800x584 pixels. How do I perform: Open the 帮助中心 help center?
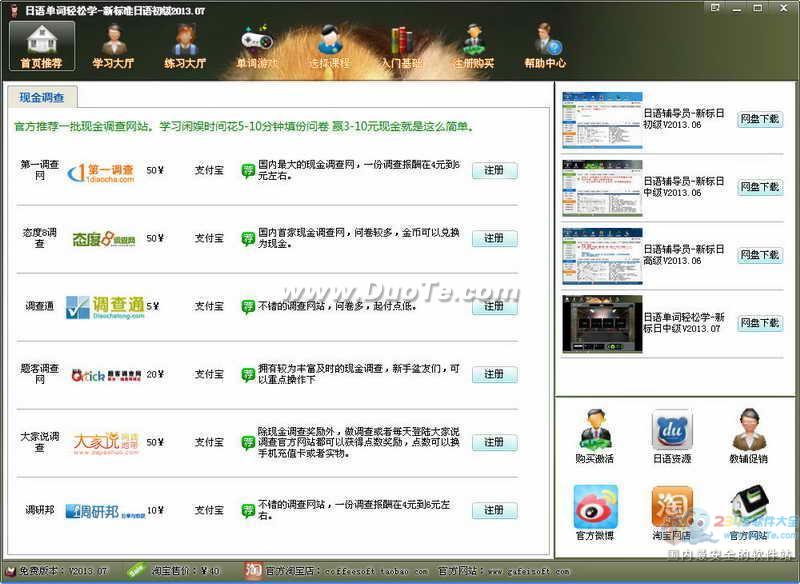(545, 46)
